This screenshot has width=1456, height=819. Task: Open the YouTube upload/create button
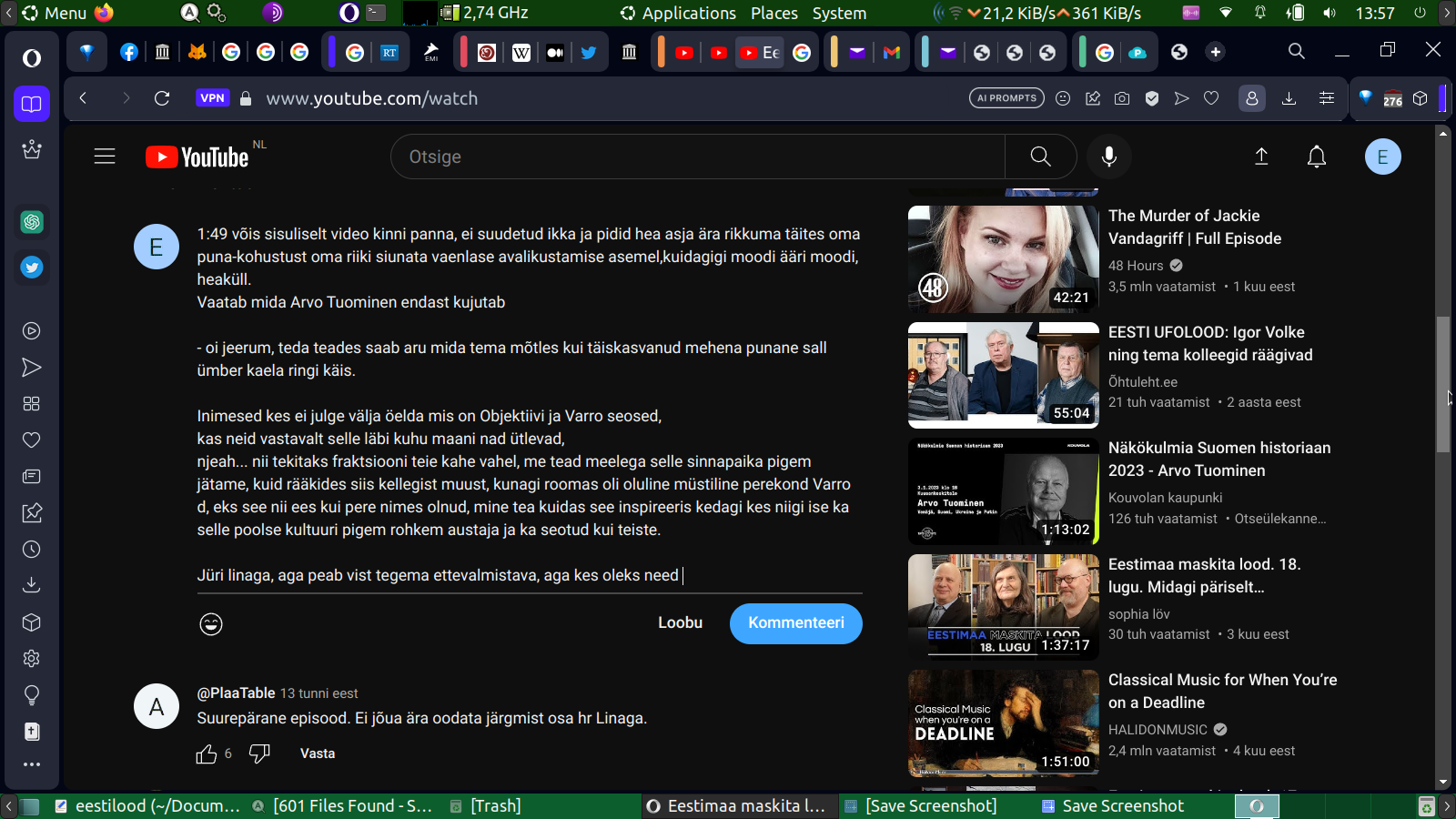tap(1261, 157)
